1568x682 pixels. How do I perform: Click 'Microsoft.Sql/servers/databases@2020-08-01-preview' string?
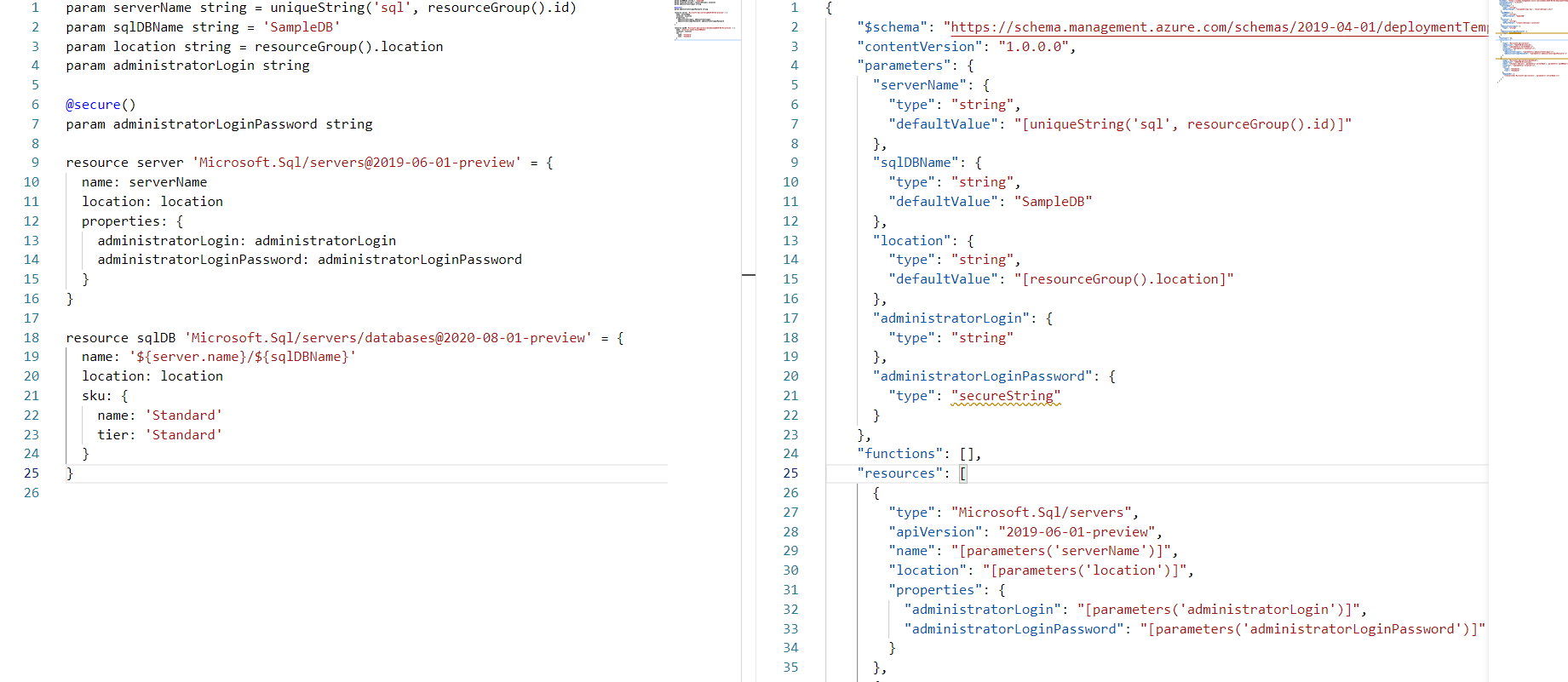coord(388,338)
